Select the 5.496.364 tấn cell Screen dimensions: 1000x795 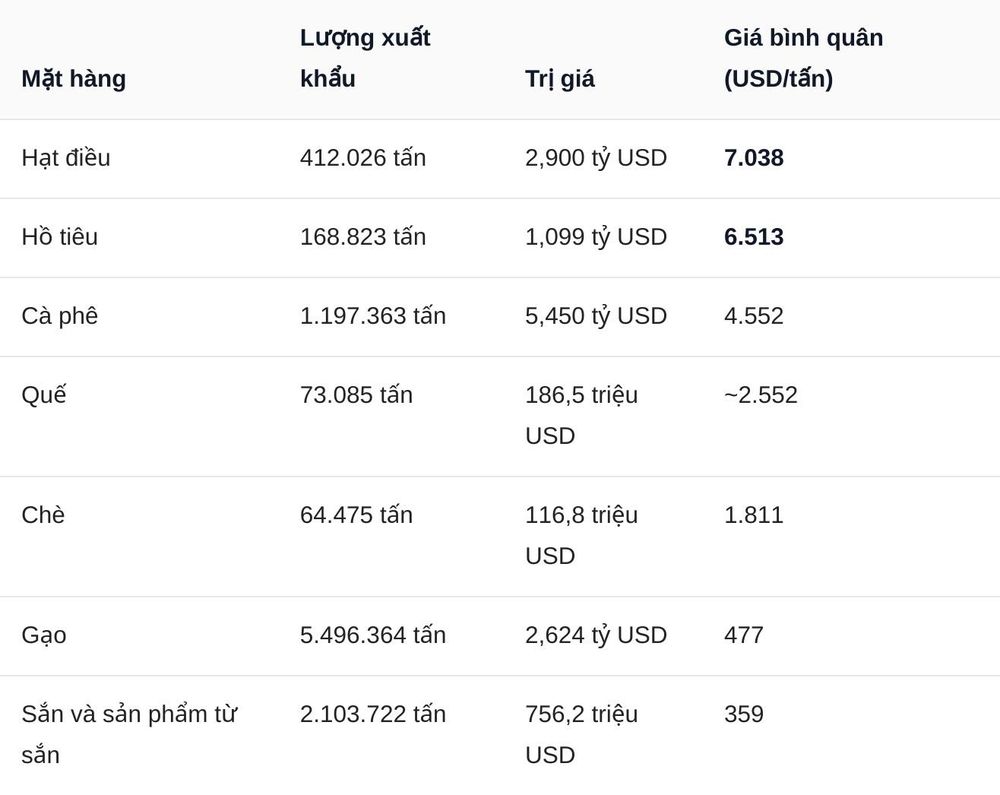coord(372,635)
